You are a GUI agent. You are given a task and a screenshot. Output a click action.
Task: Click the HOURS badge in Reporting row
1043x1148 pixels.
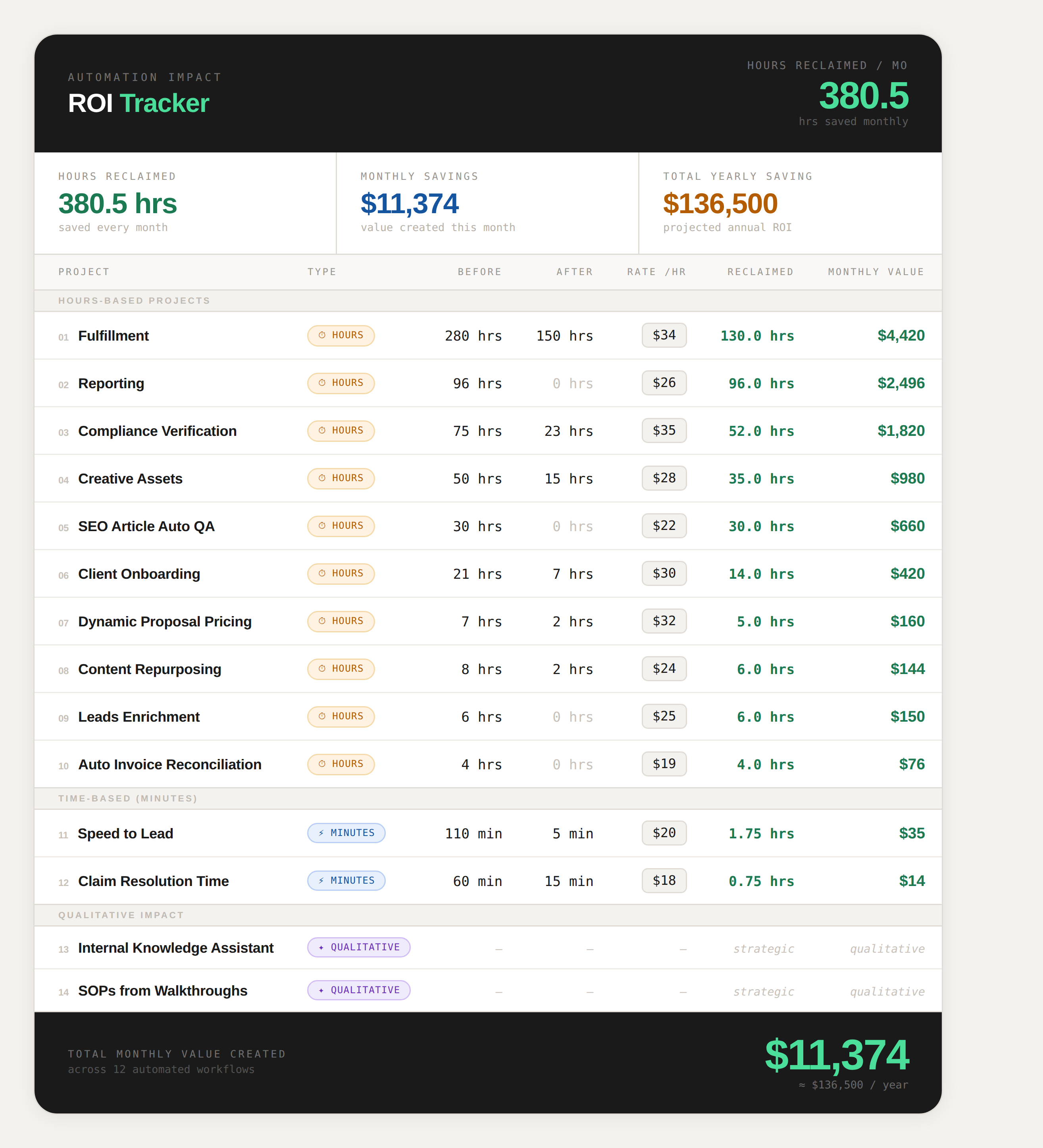[341, 383]
